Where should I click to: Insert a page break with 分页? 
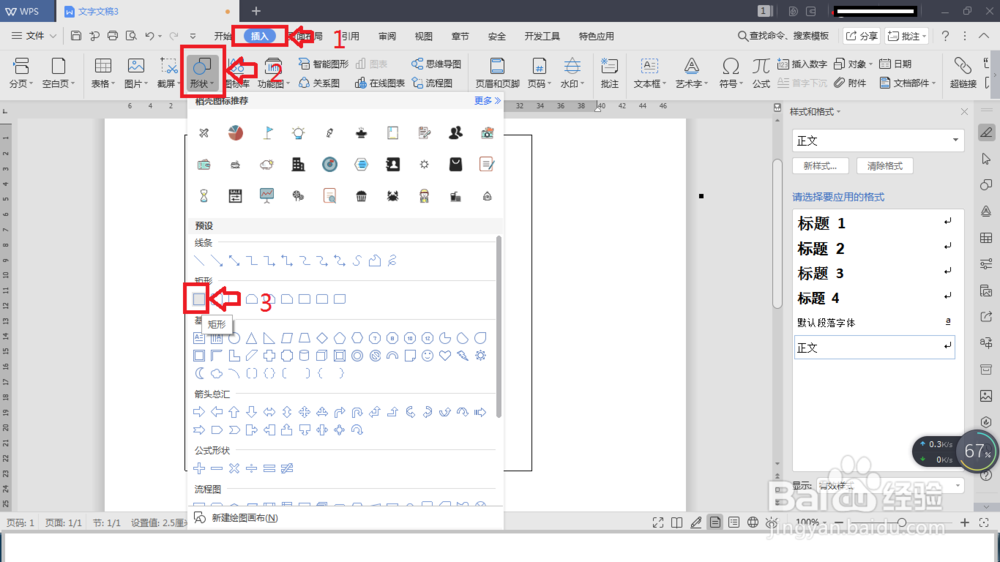pos(21,72)
